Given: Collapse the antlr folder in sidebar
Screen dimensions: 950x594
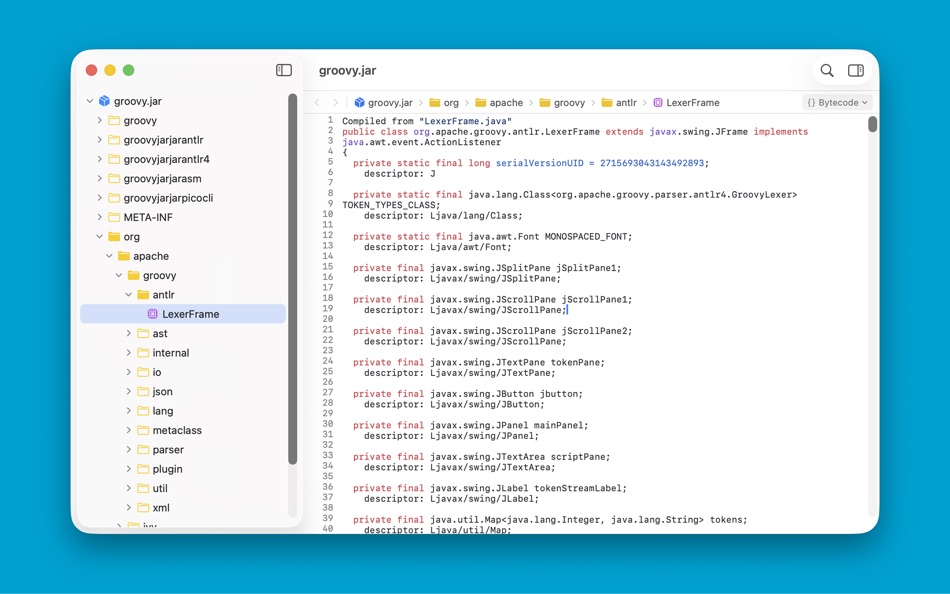Looking at the screenshot, I should pyautogui.click(x=127, y=295).
